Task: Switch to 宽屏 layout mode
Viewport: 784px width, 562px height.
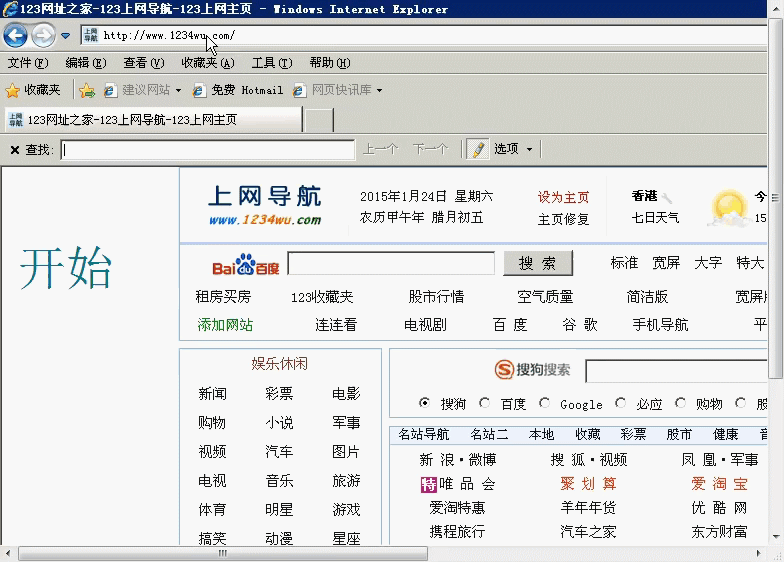Action: coord(666,263)
